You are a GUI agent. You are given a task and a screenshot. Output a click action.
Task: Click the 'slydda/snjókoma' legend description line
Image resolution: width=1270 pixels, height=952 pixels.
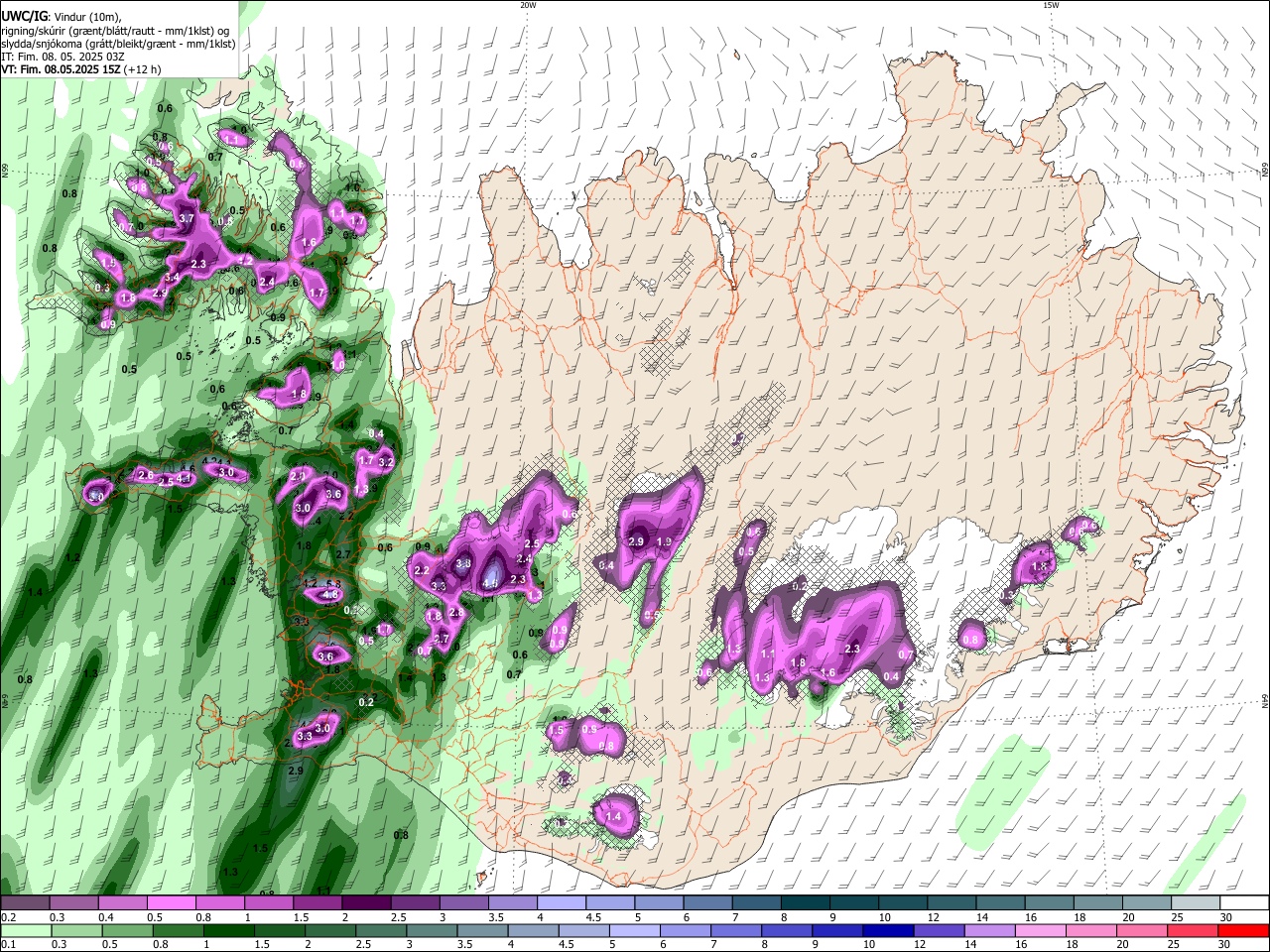click(118, 44)
